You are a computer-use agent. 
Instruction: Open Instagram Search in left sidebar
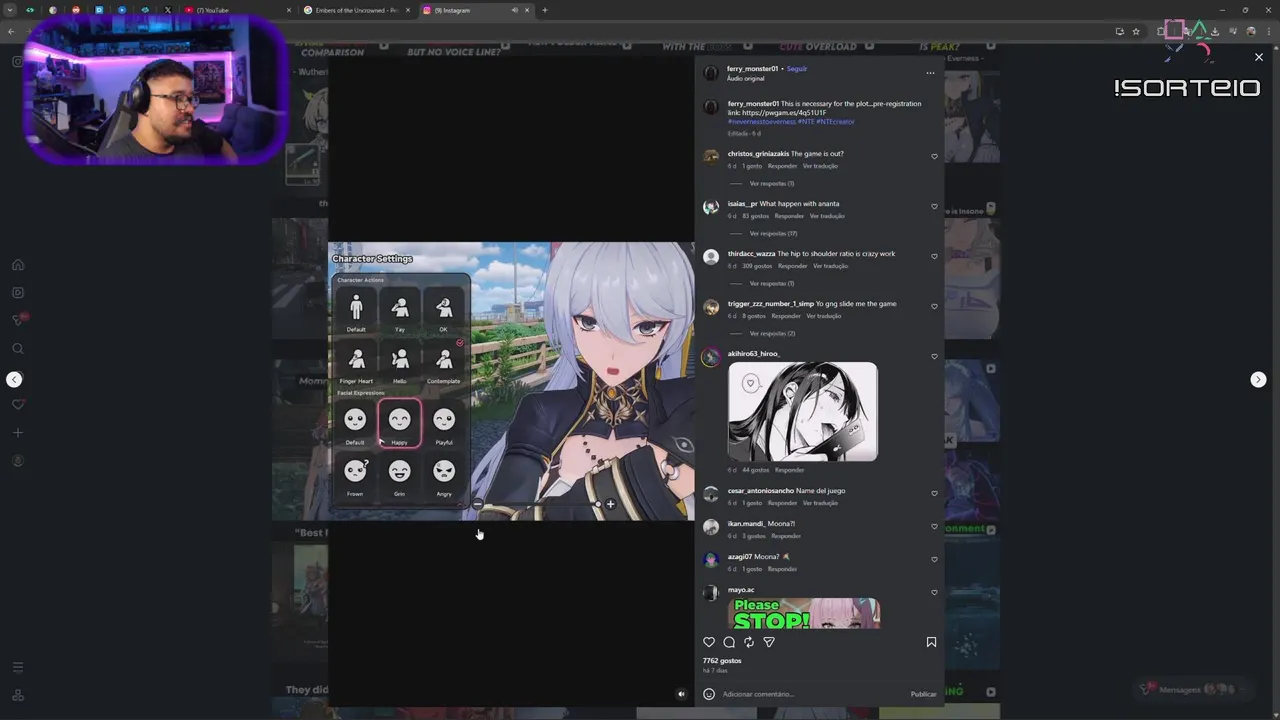18,349
